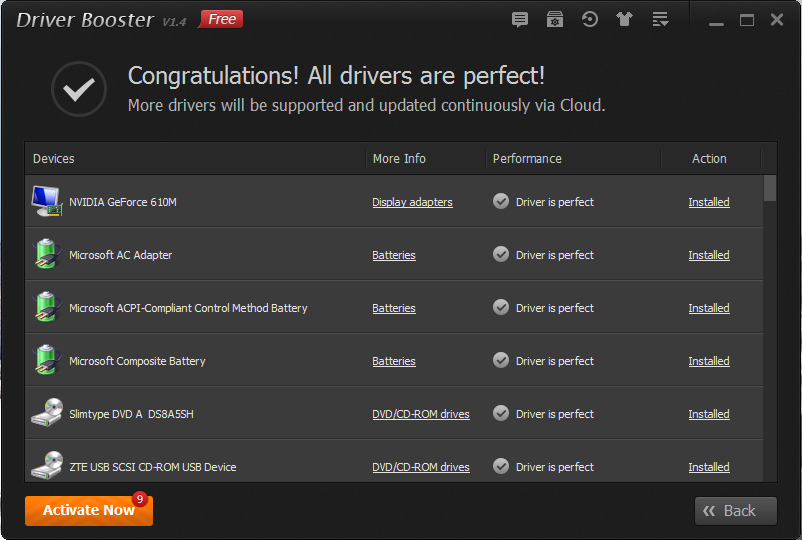
Task: Click the Microsoft AC Adapter battery icon
Action: [47, 254]
